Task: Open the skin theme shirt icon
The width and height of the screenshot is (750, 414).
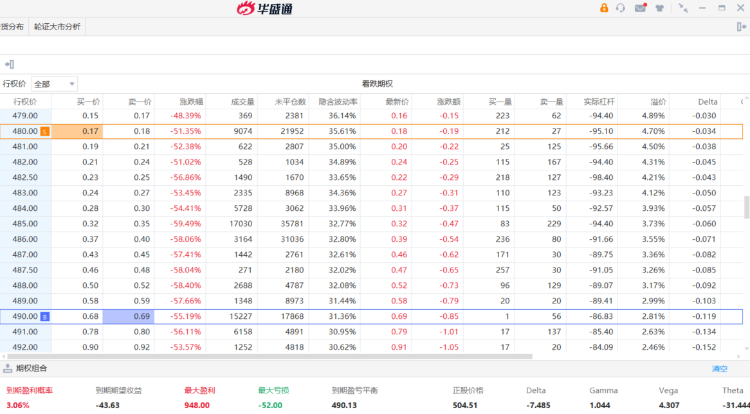Action: pos(660,8)
